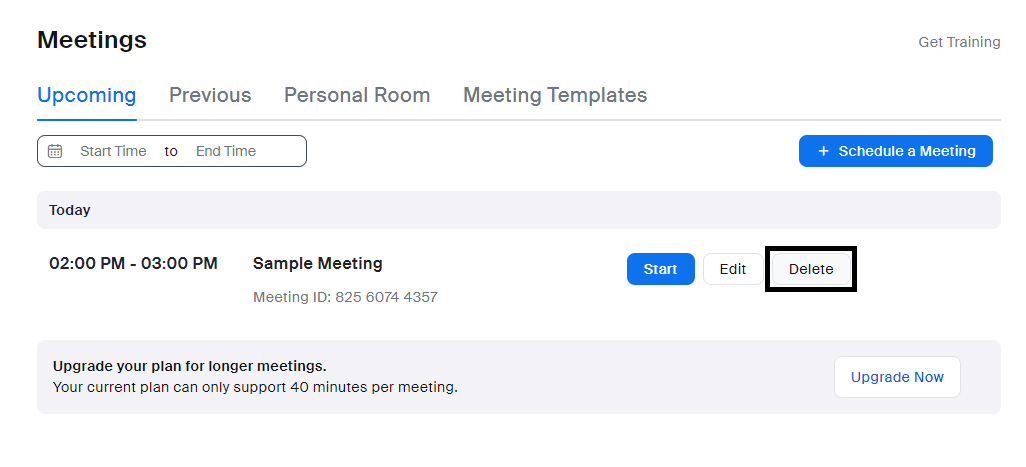Delete the Sample Meeting
The width and height of the screenshot is (1026, 467).
(811, 269)
